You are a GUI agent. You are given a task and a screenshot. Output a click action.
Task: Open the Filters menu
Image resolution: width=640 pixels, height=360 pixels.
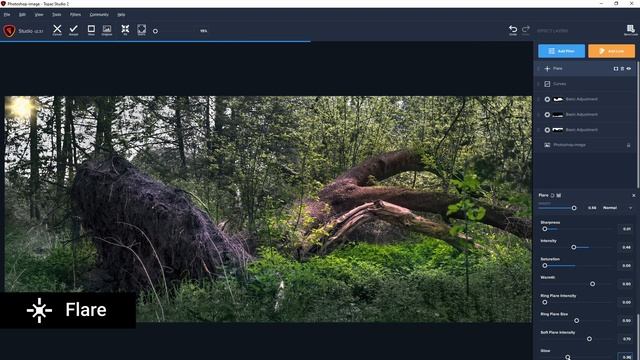76,14
